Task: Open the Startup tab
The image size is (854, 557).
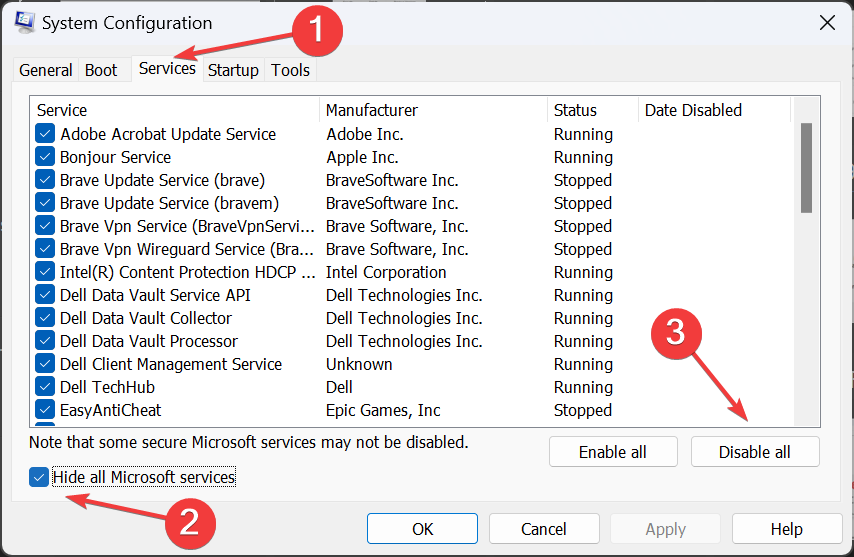Action: coord(233,70)
